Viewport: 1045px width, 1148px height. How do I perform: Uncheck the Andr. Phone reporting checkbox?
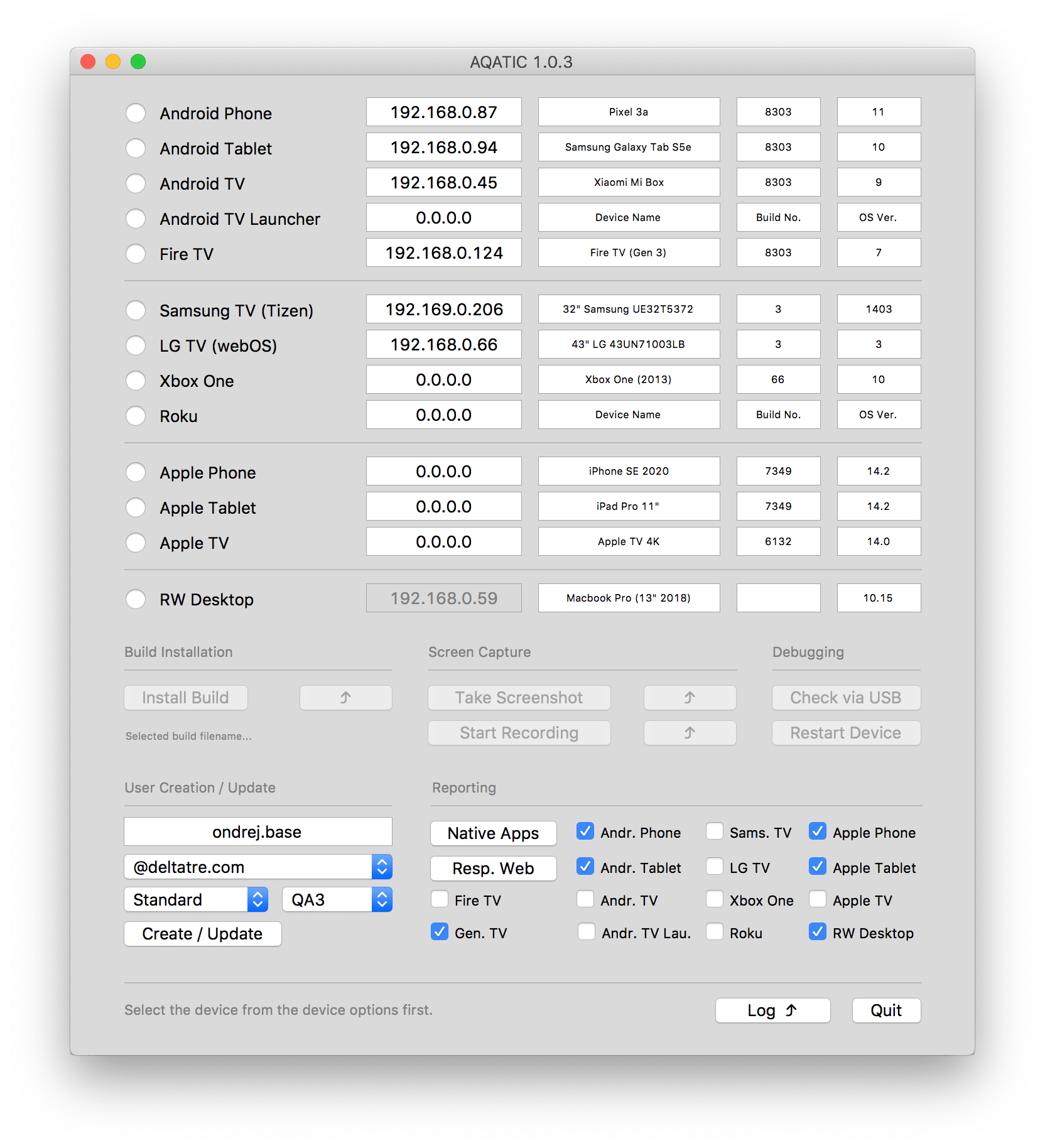point(585,831)
